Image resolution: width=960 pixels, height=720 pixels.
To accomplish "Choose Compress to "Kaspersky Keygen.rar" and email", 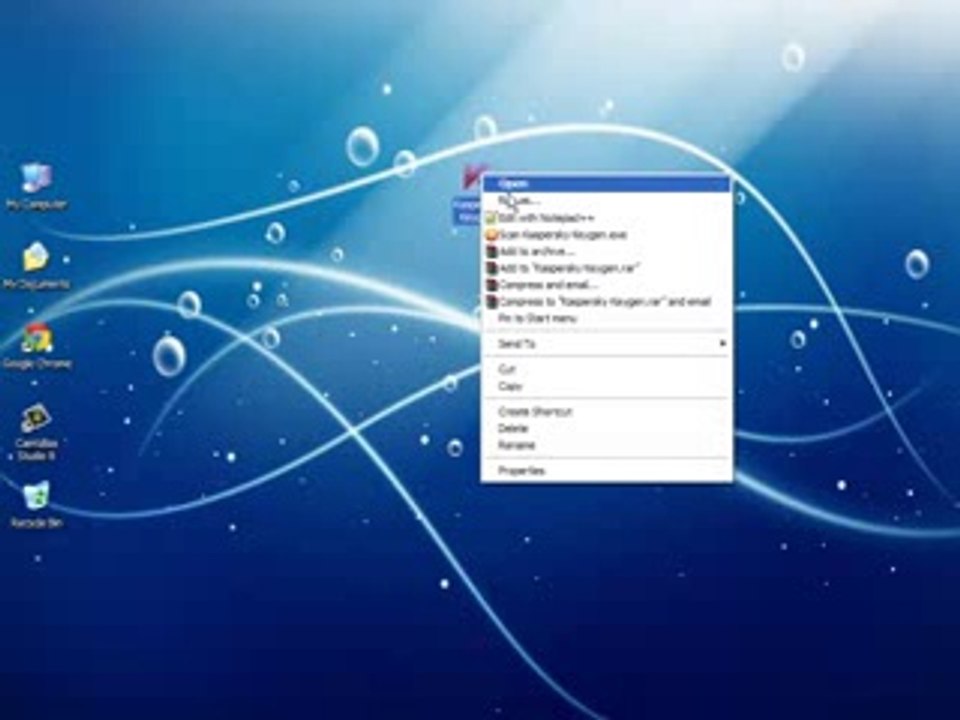I will tap(607, 301).
